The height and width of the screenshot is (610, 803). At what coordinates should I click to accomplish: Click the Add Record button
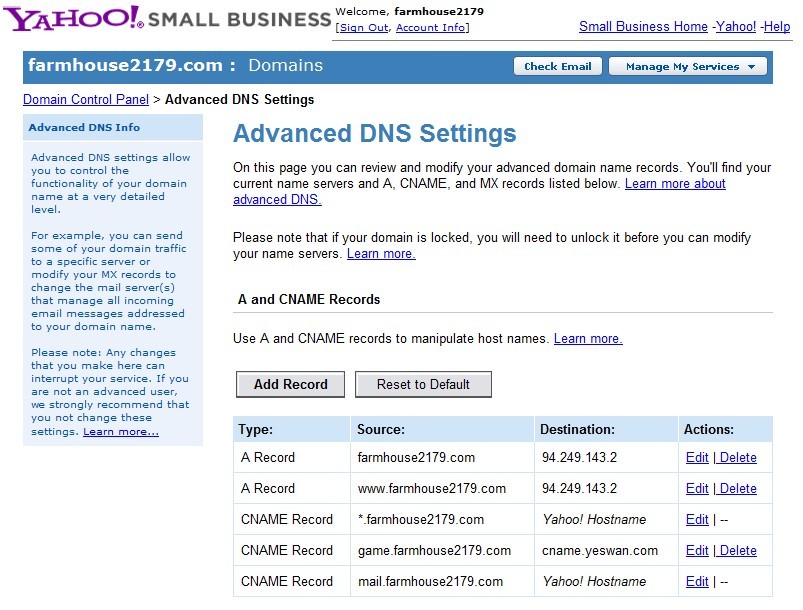[290, 384]
